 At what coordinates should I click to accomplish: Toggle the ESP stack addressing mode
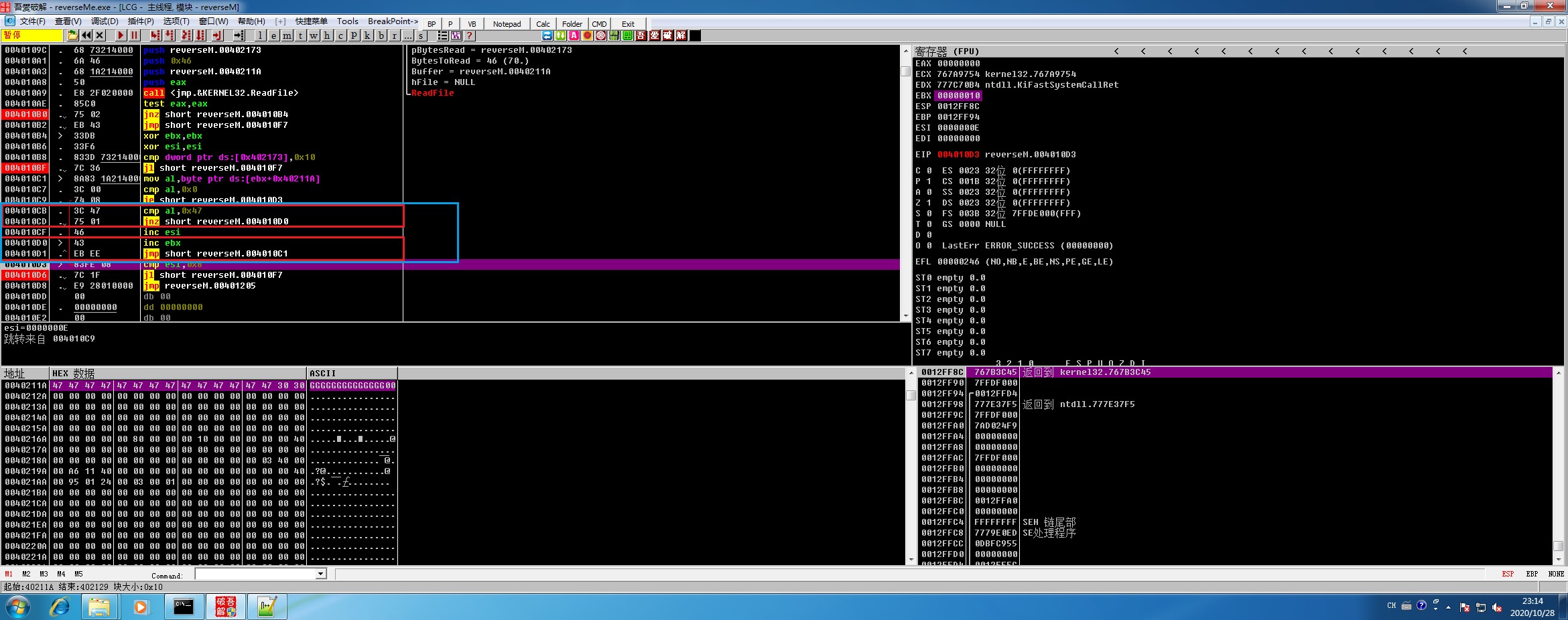pyautogui.click(x=1508, y=574)
